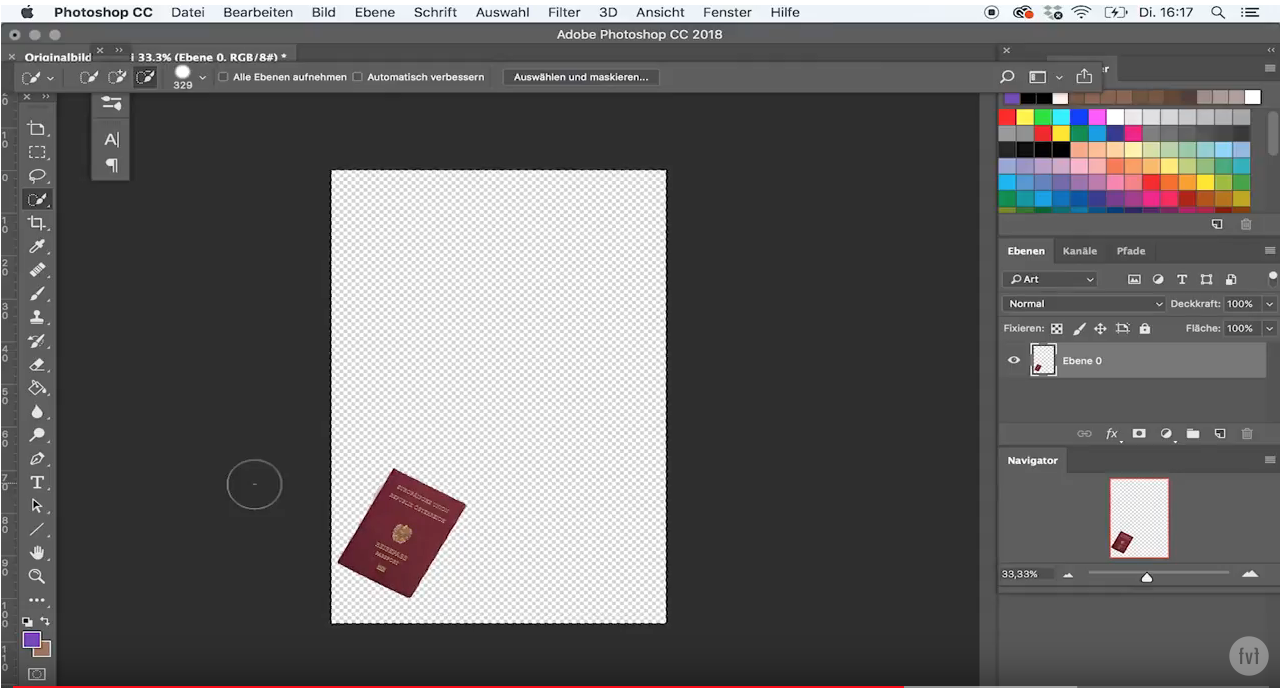The image size is (1280, 688).
Task: Select the Rectangular Marquee tool
Action: click(x=37, y=152)
